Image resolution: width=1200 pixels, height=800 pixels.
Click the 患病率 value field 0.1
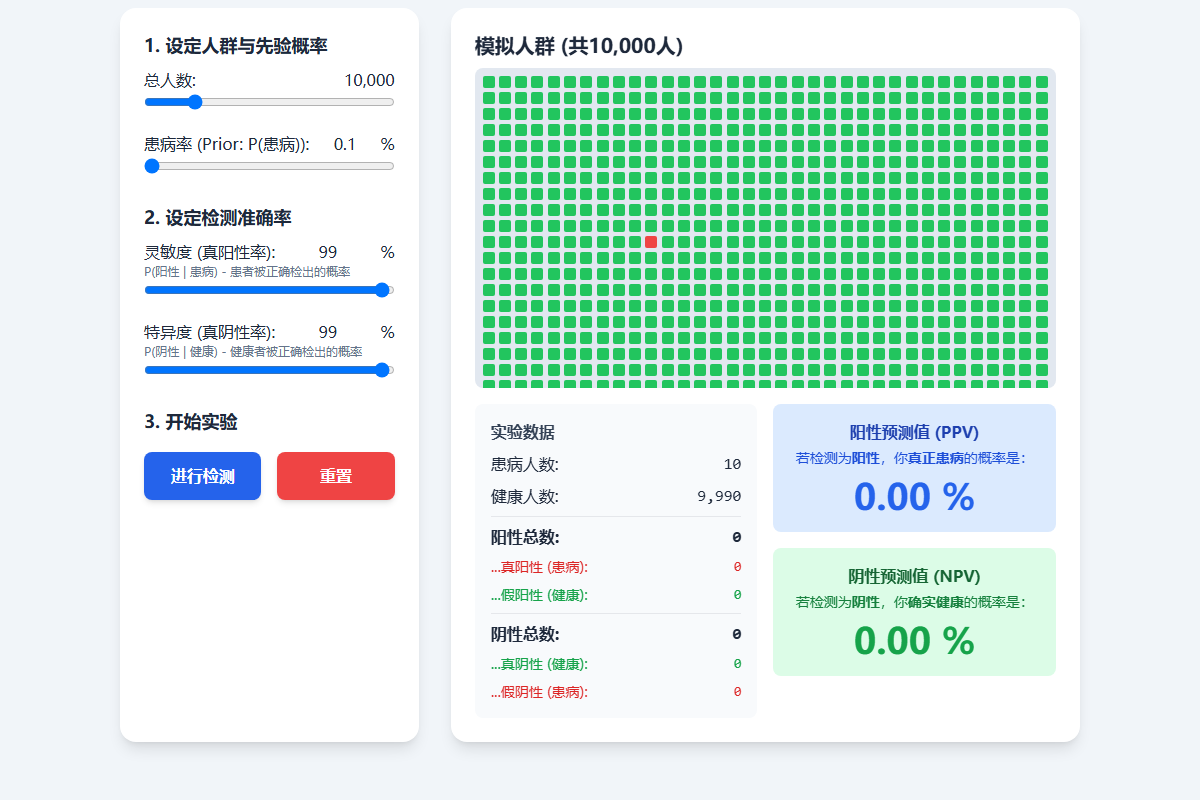pyautogui.click(x=345, y=144)
